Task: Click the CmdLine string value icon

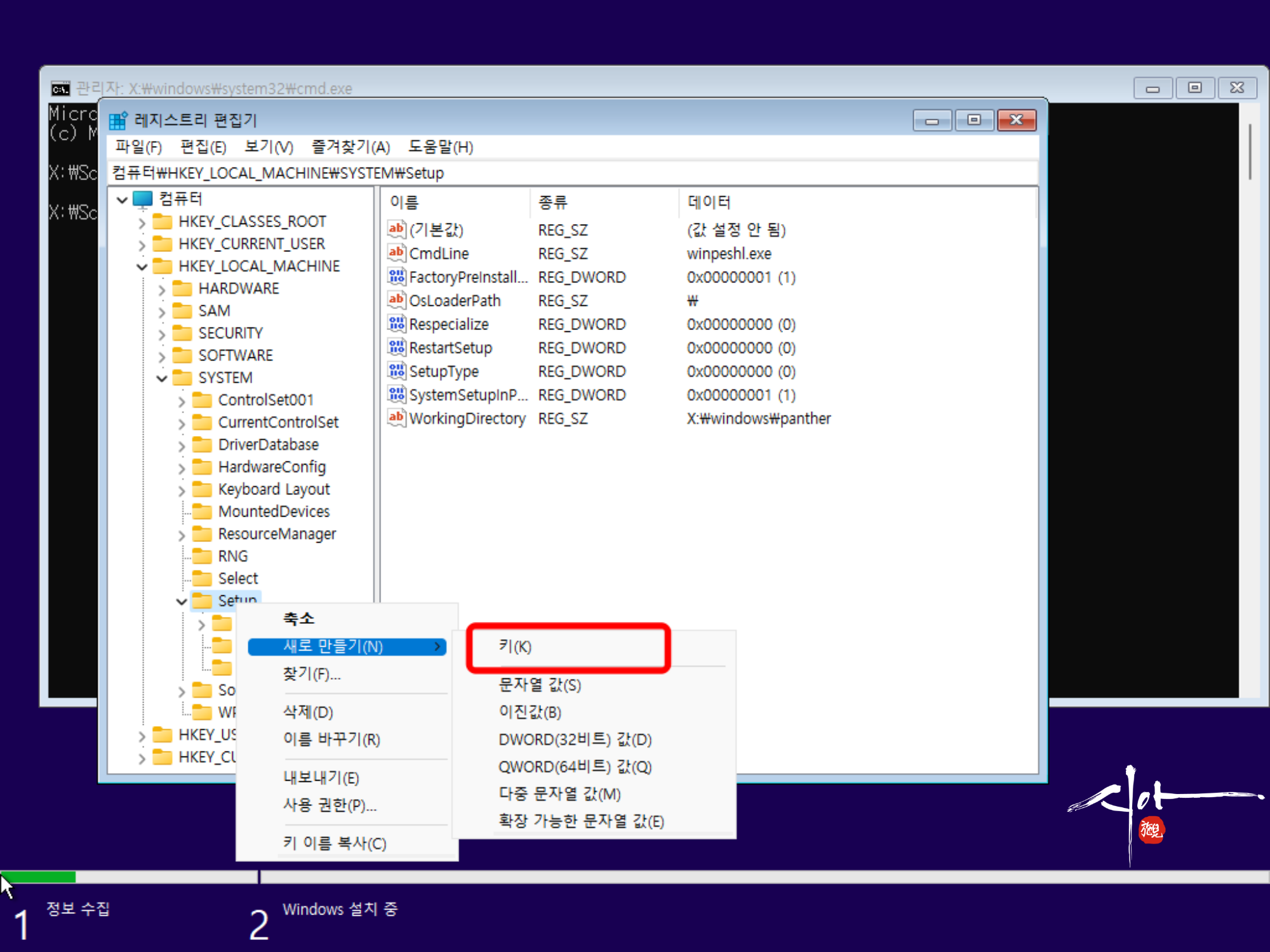Action: pyautogui.click(x=396, y=253)
